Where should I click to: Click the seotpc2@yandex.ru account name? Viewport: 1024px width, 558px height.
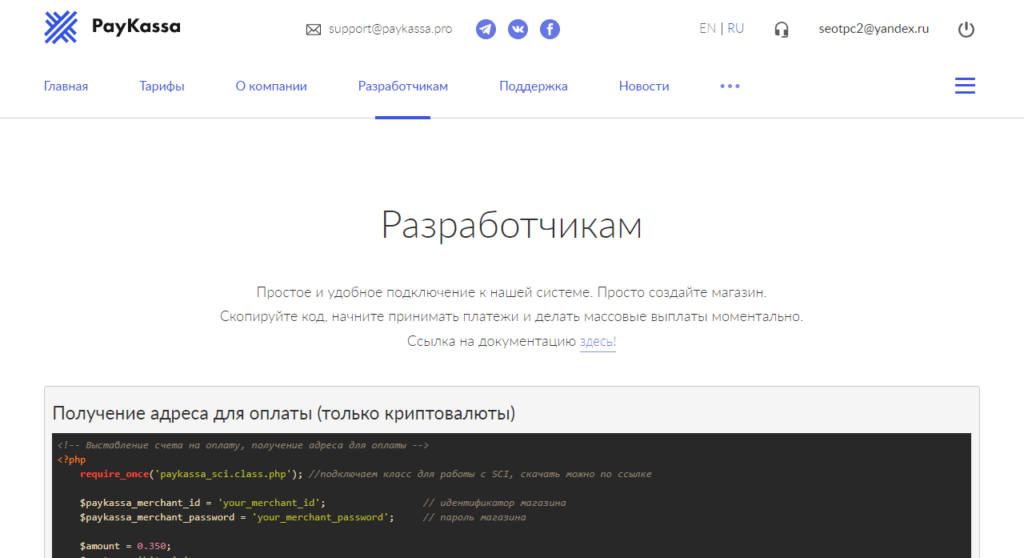point(873,29)
